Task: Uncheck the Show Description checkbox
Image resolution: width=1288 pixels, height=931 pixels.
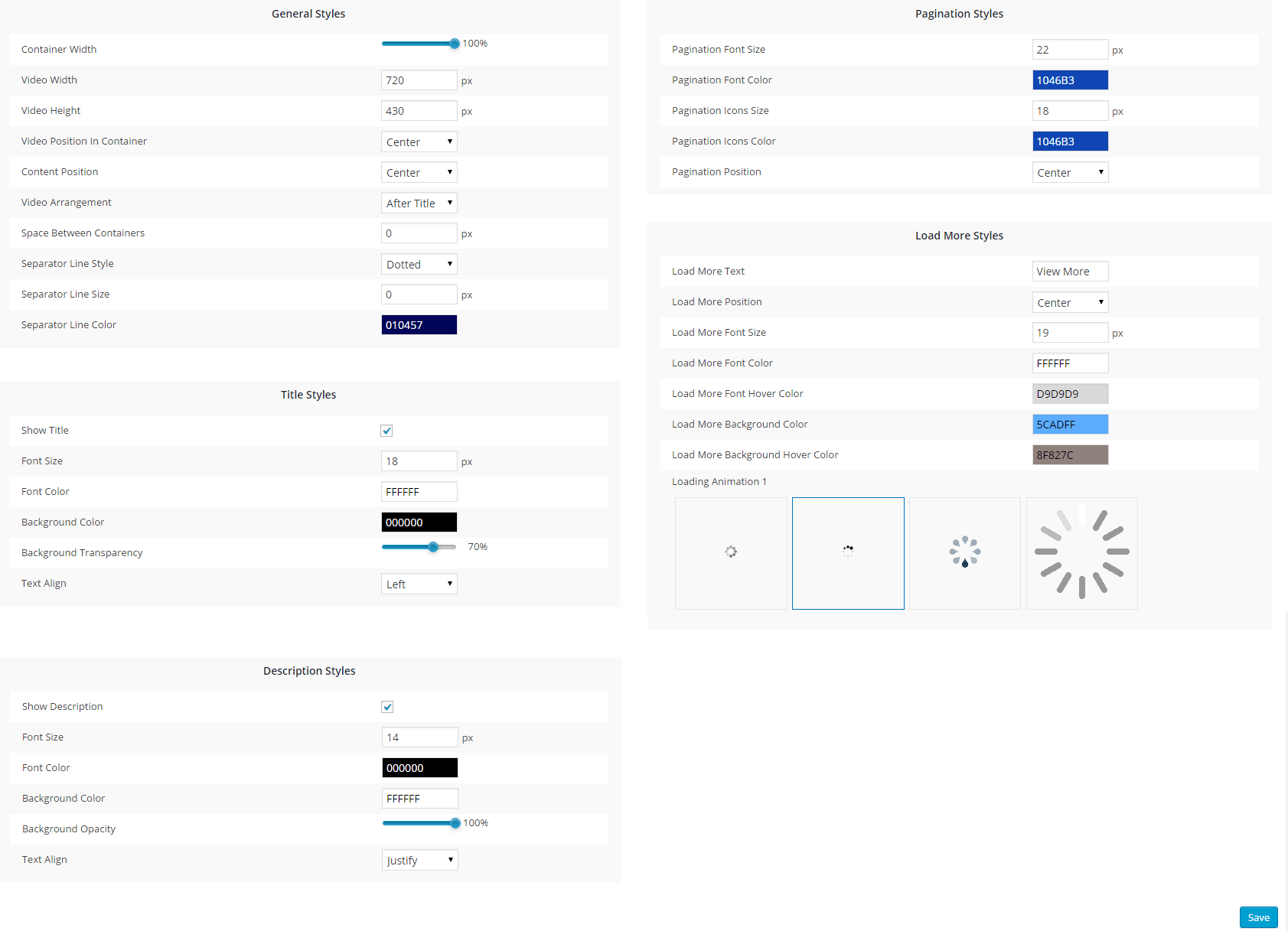Action: coord(387,707)
